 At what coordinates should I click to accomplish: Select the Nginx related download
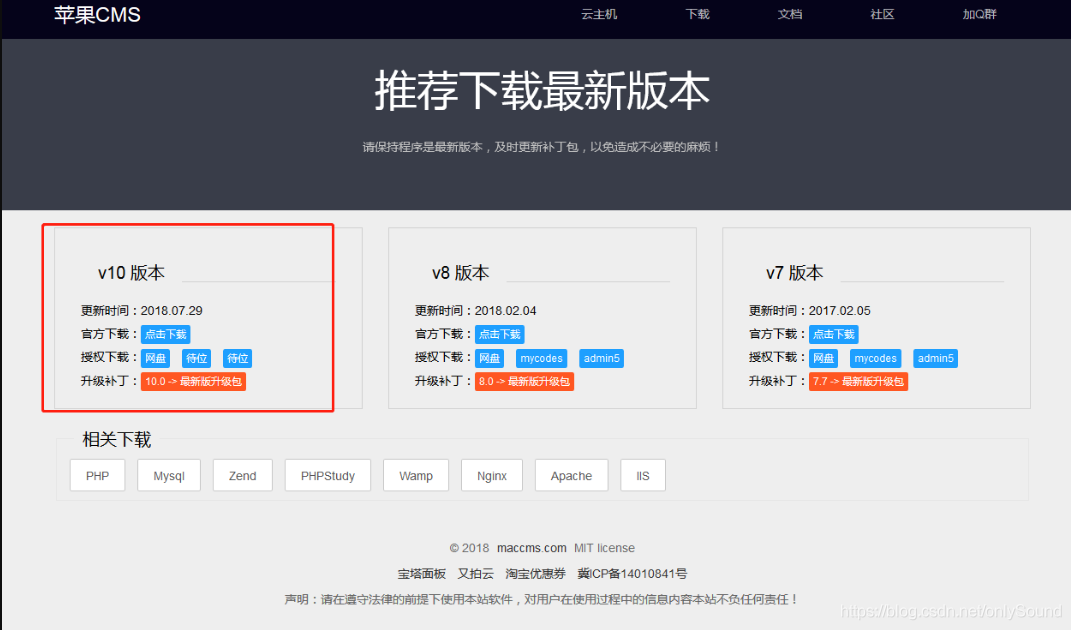point(491,475)
